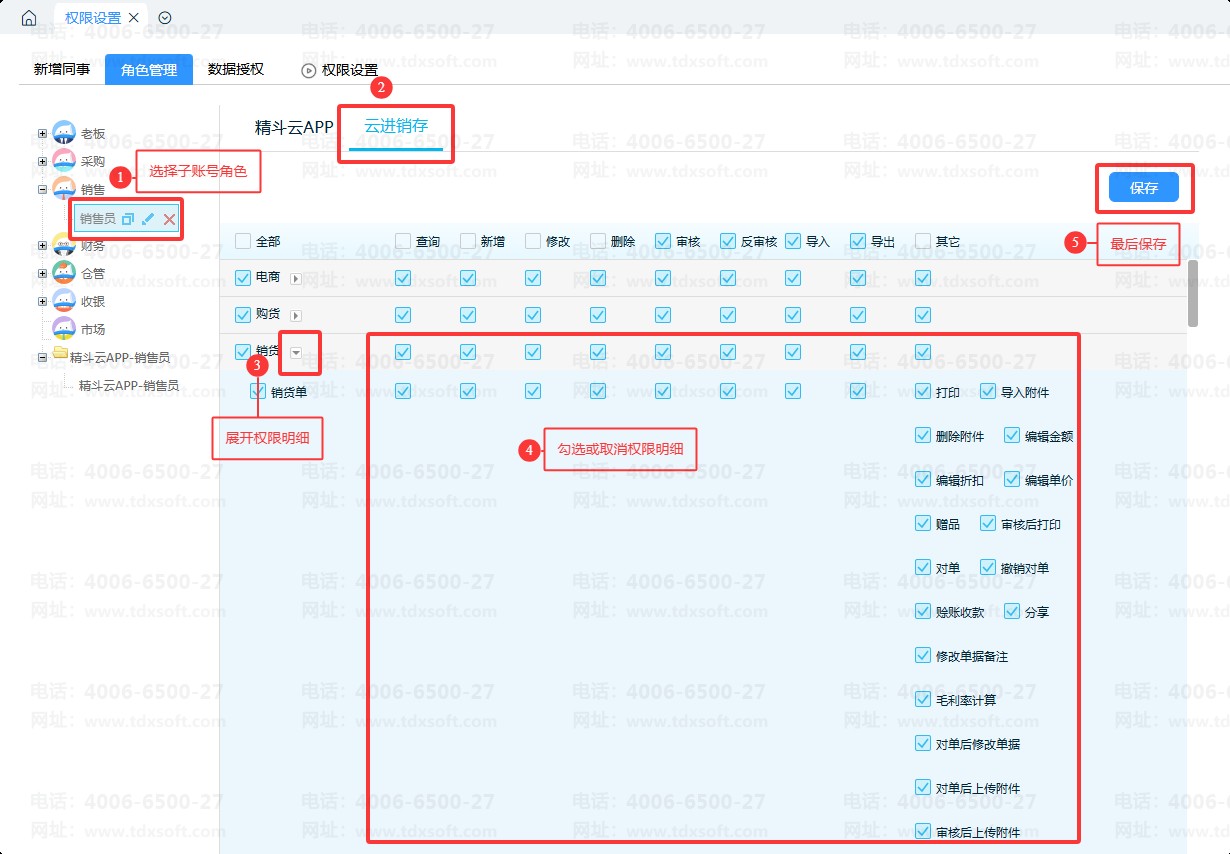Switch to the 精斗云APP tab
The width and height of the screenshot is (1230, 854).
pos(294,127)
